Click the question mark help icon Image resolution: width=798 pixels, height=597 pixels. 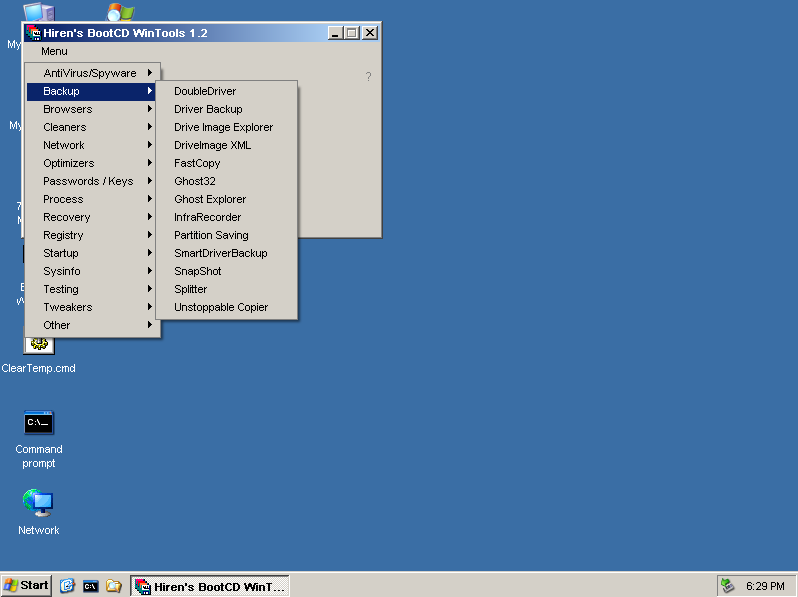pyautogui.click(x=368, y=77)
